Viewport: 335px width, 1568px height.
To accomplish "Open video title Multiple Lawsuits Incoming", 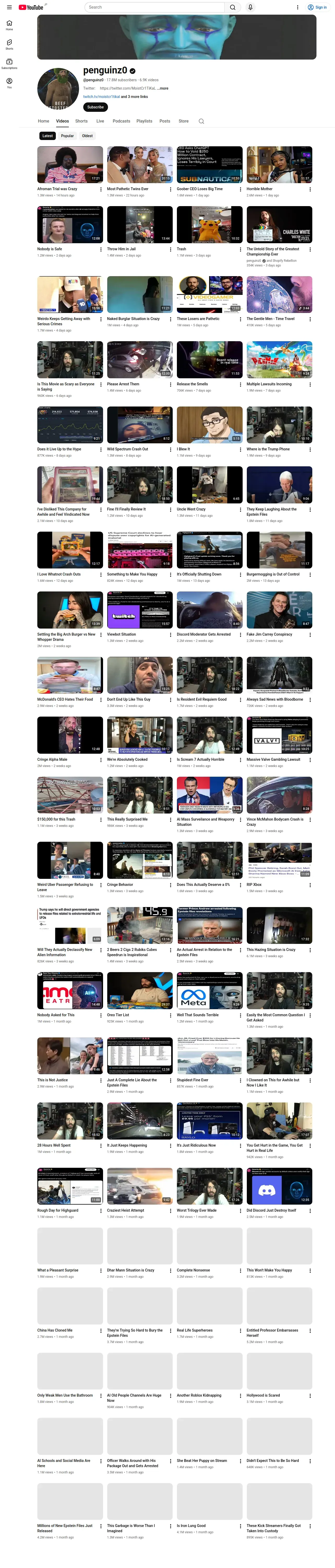I will coord(269,384).
